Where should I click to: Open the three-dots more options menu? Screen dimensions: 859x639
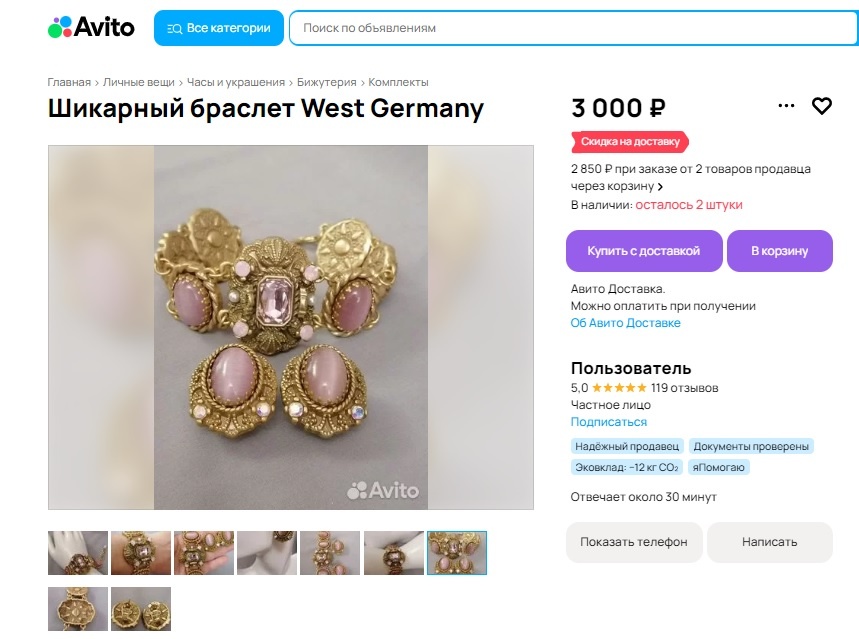[786, 106]
